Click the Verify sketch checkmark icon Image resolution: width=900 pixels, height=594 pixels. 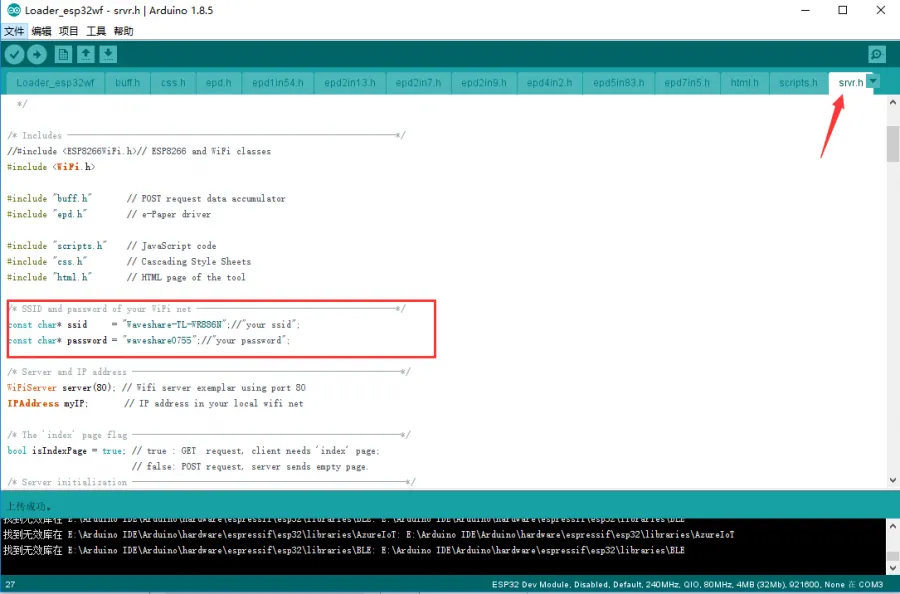(14, 55)
